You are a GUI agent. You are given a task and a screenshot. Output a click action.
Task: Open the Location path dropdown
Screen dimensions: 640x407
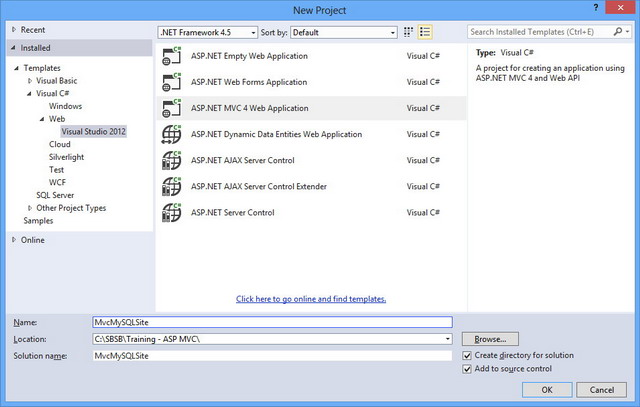click(449, 339)
